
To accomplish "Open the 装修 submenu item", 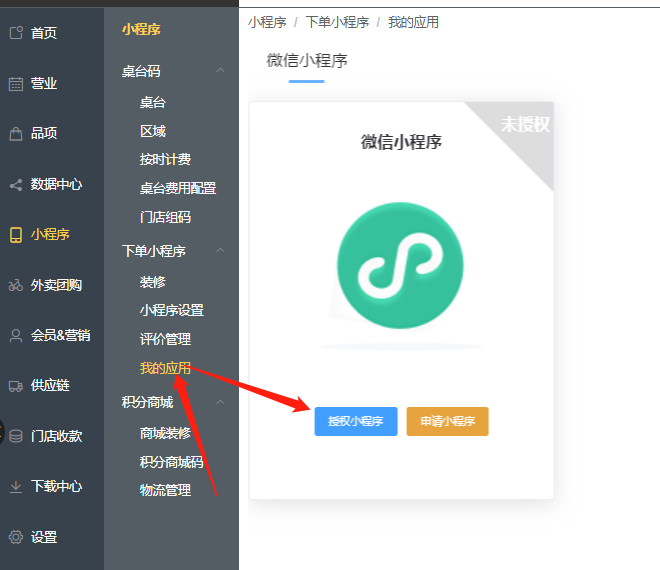I will [153, 282].
